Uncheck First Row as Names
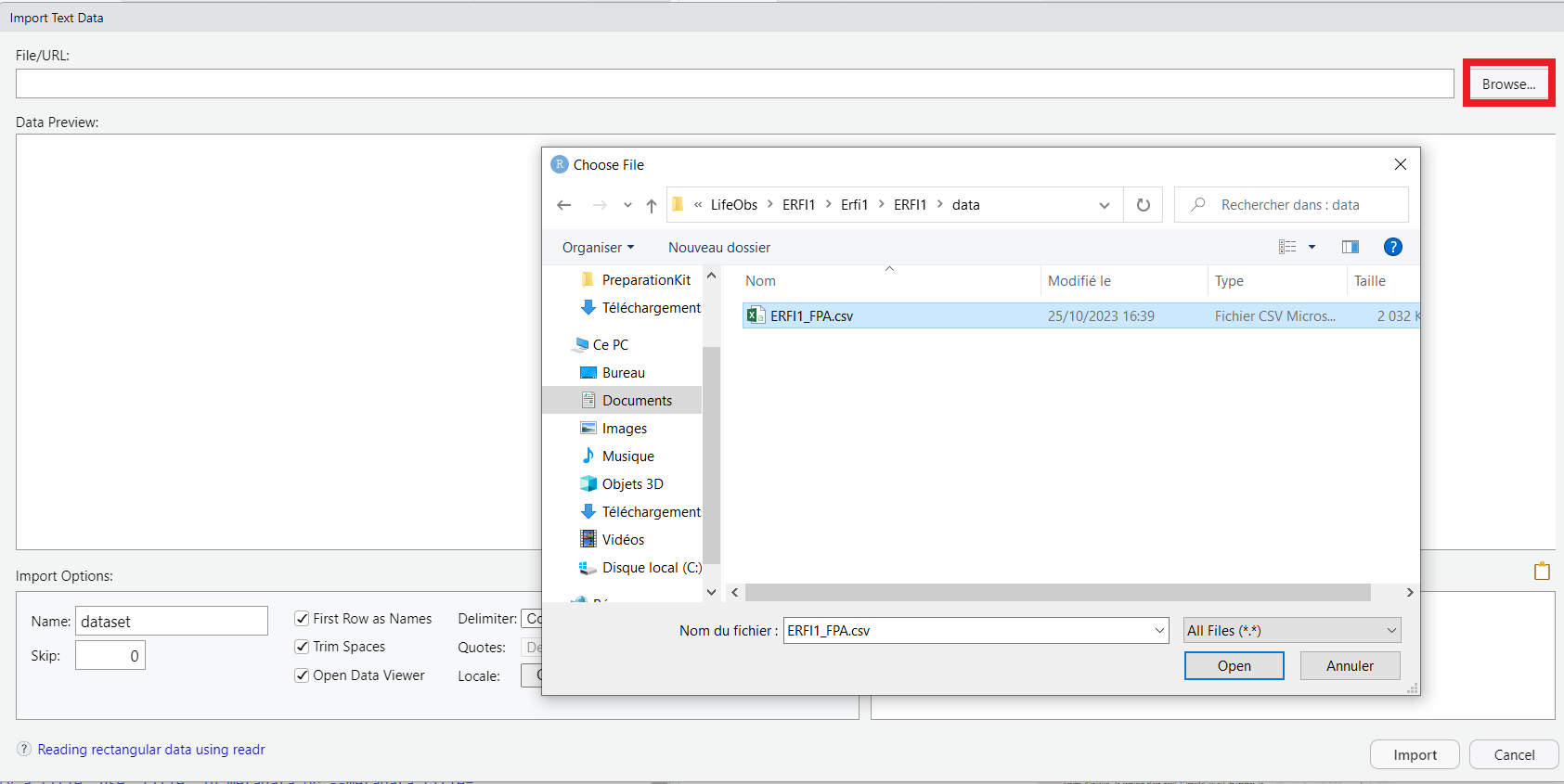 302,619
